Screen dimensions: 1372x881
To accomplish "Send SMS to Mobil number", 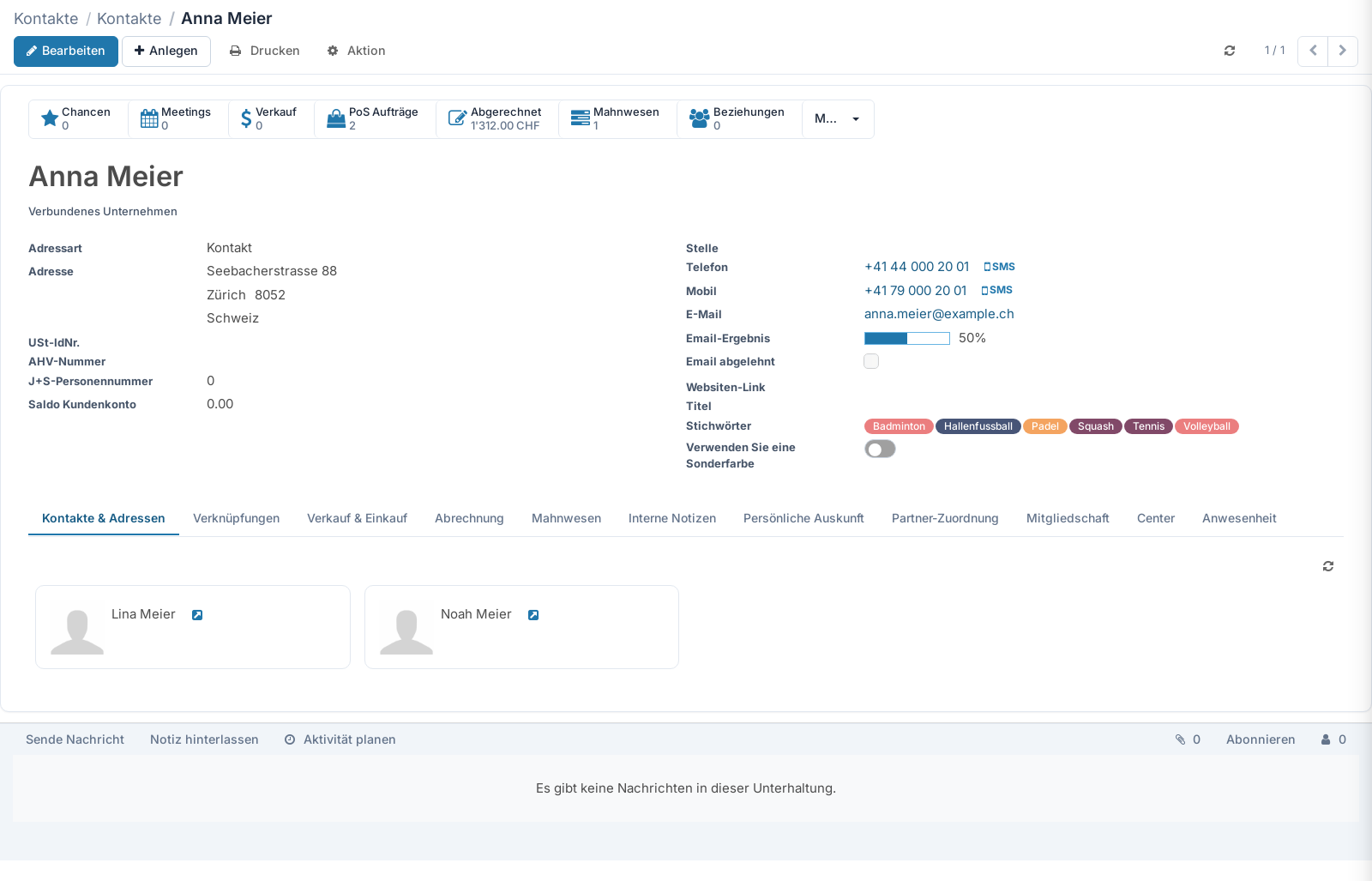I will [997, 290].
